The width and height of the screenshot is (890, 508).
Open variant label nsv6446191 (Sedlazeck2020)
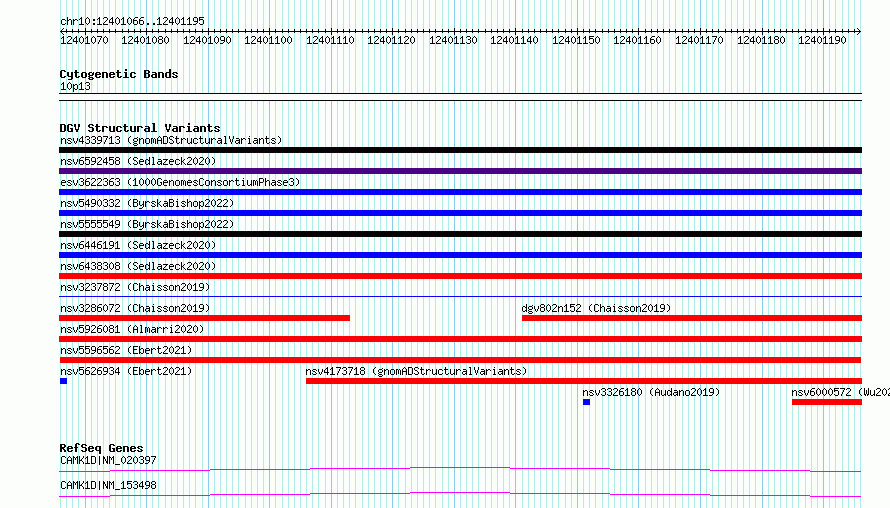pyautogui.click(x=138, y=245)
